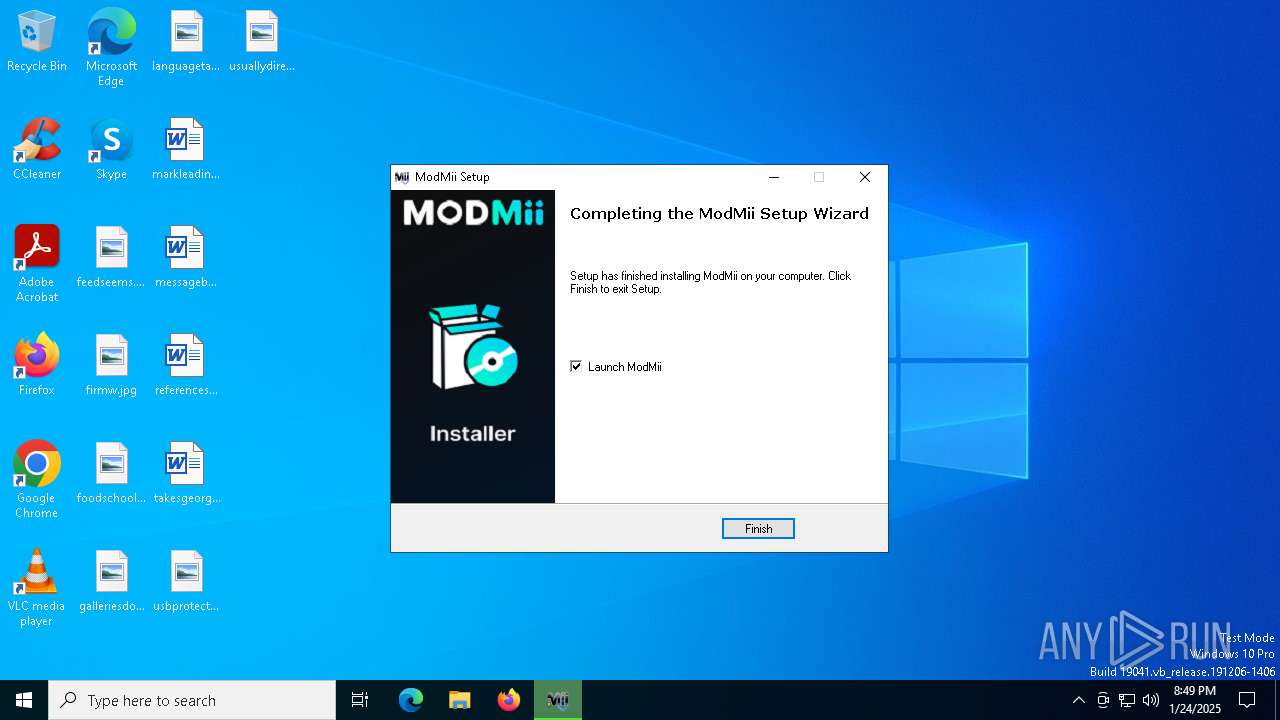Open Microsoft Edge from the taskbar
Screen dimensions: 1280x720
pyautogui.click(x=411, y=700)
